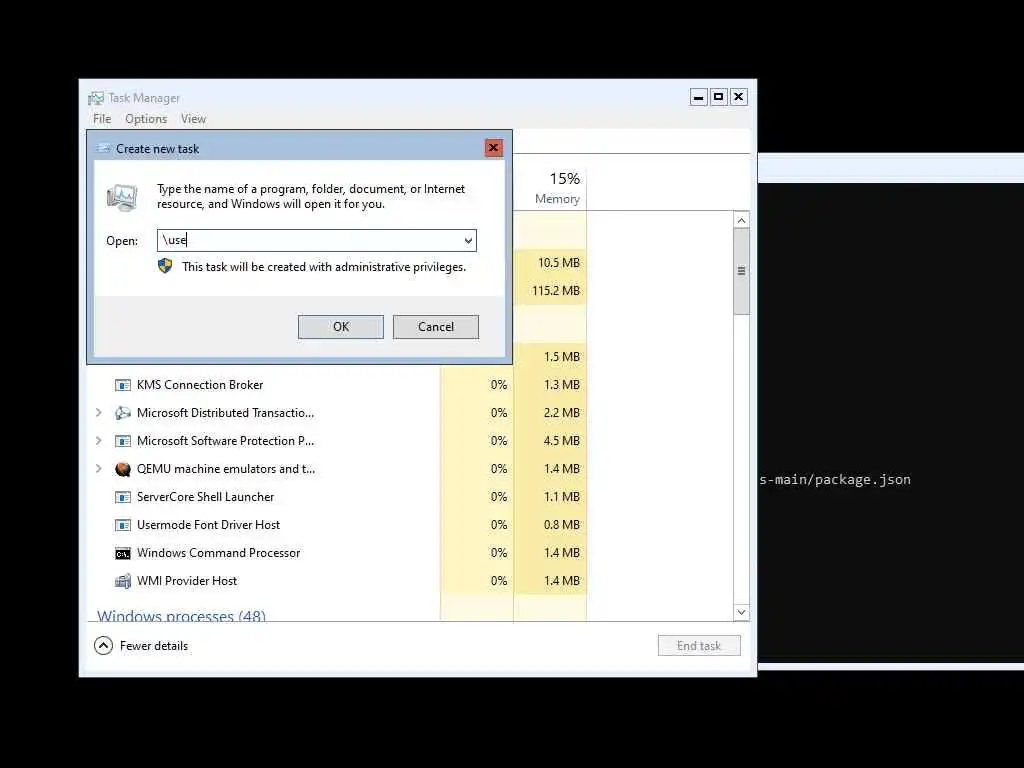The image size is (1024, 768).
Task: Click the scrollbar up arrow
Action: tap(741, 220)
